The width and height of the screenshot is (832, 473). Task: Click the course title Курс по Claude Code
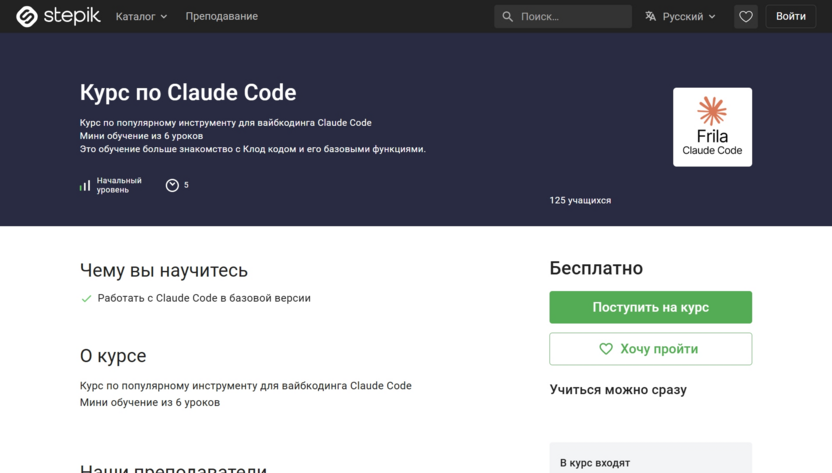click(x=188, y=92)
